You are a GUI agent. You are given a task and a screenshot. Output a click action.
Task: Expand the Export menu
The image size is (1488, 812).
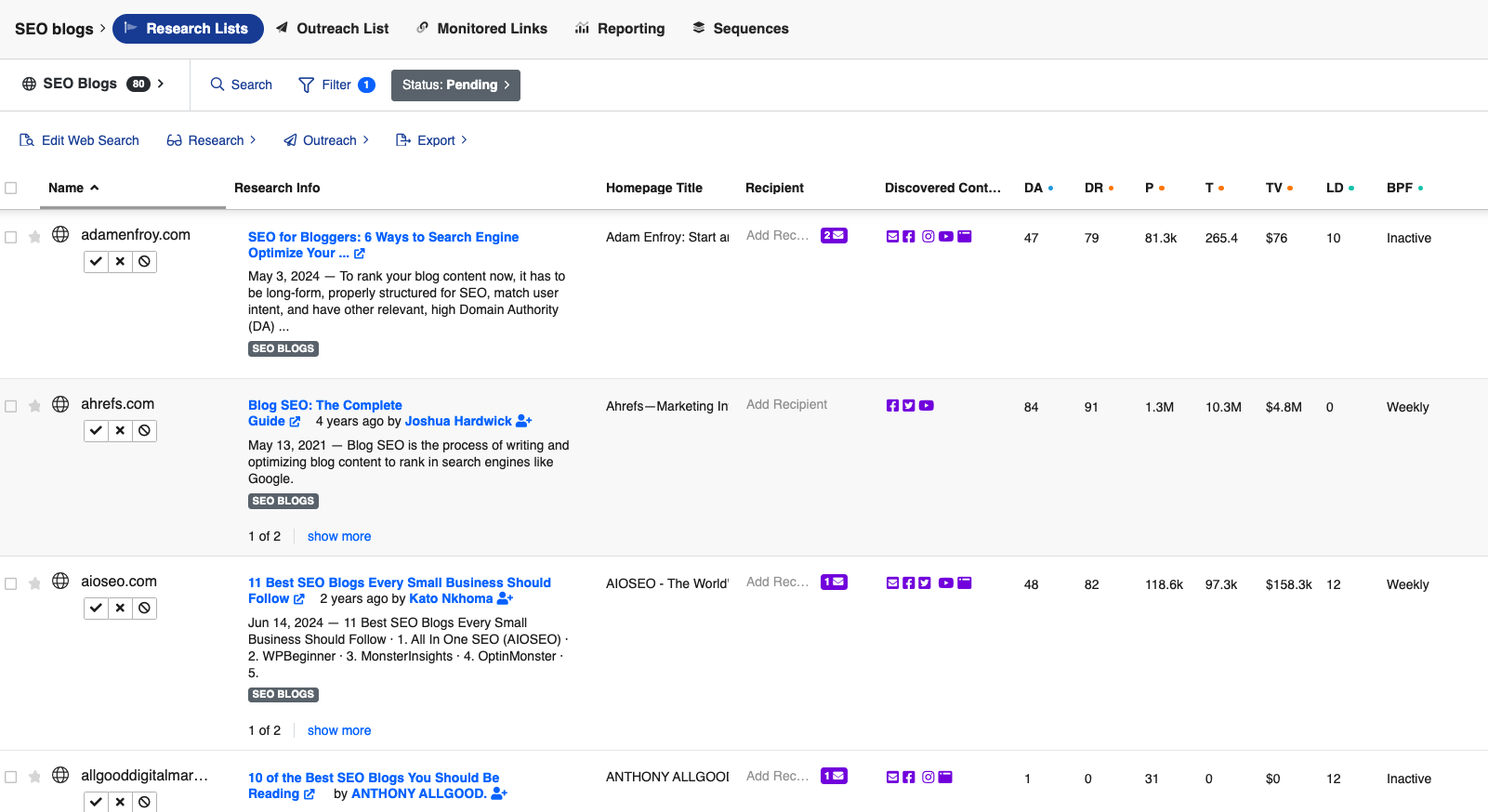point(431,140)
